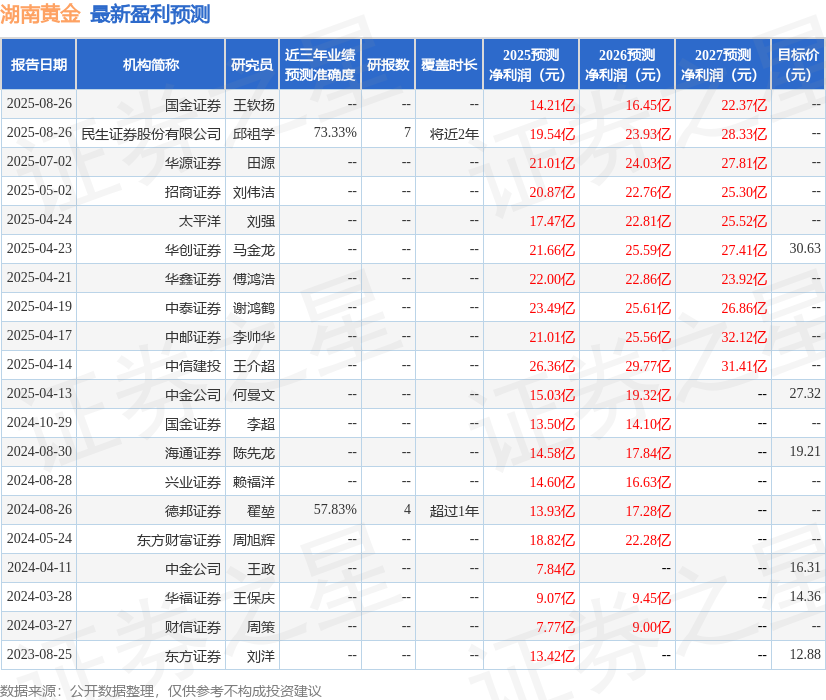826x700 pixels.
Task: Click researcher 赖福洋
Action: pyautogui.click(x=254, y=481)
